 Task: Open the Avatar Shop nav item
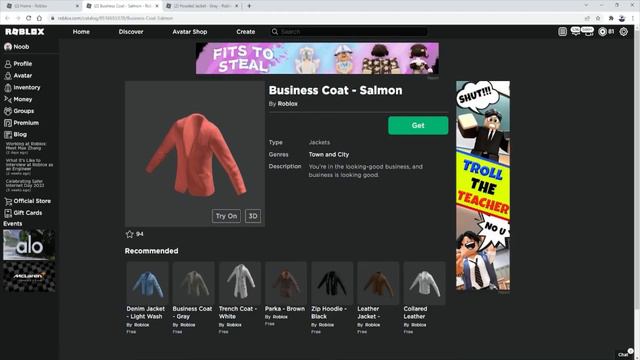coord(190,31)
